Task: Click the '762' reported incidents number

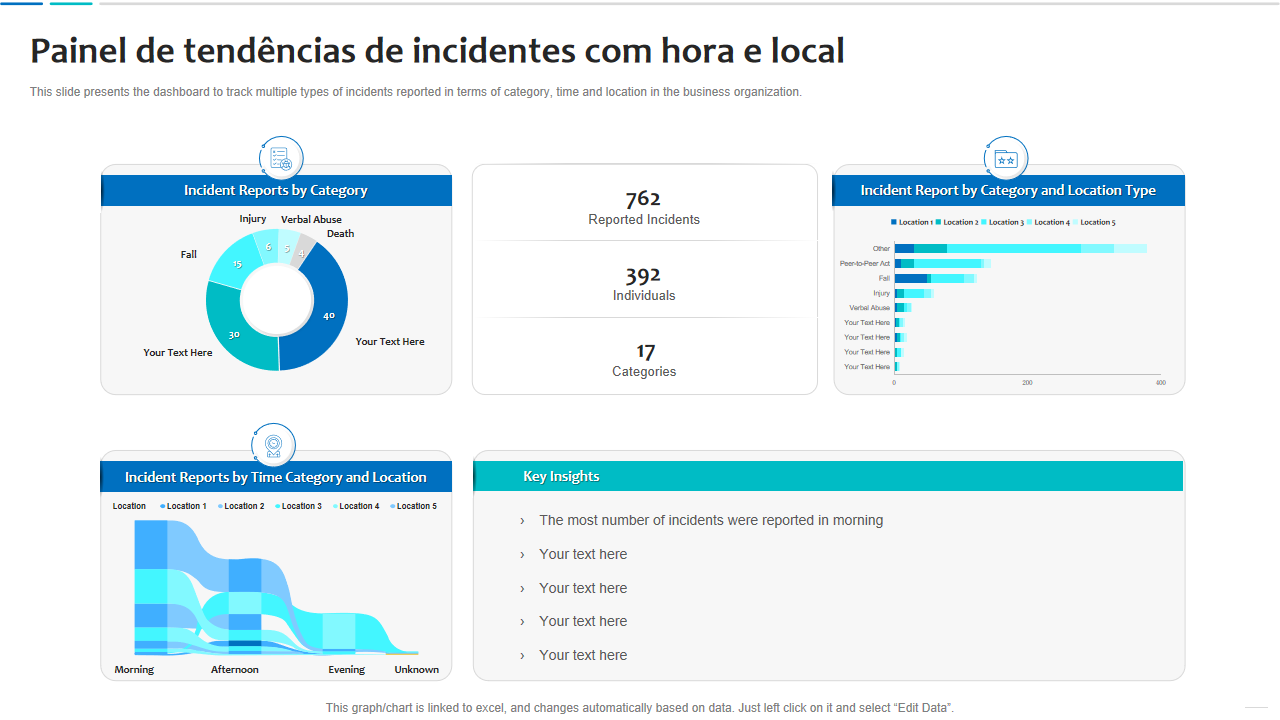Action: click(644, 198)
